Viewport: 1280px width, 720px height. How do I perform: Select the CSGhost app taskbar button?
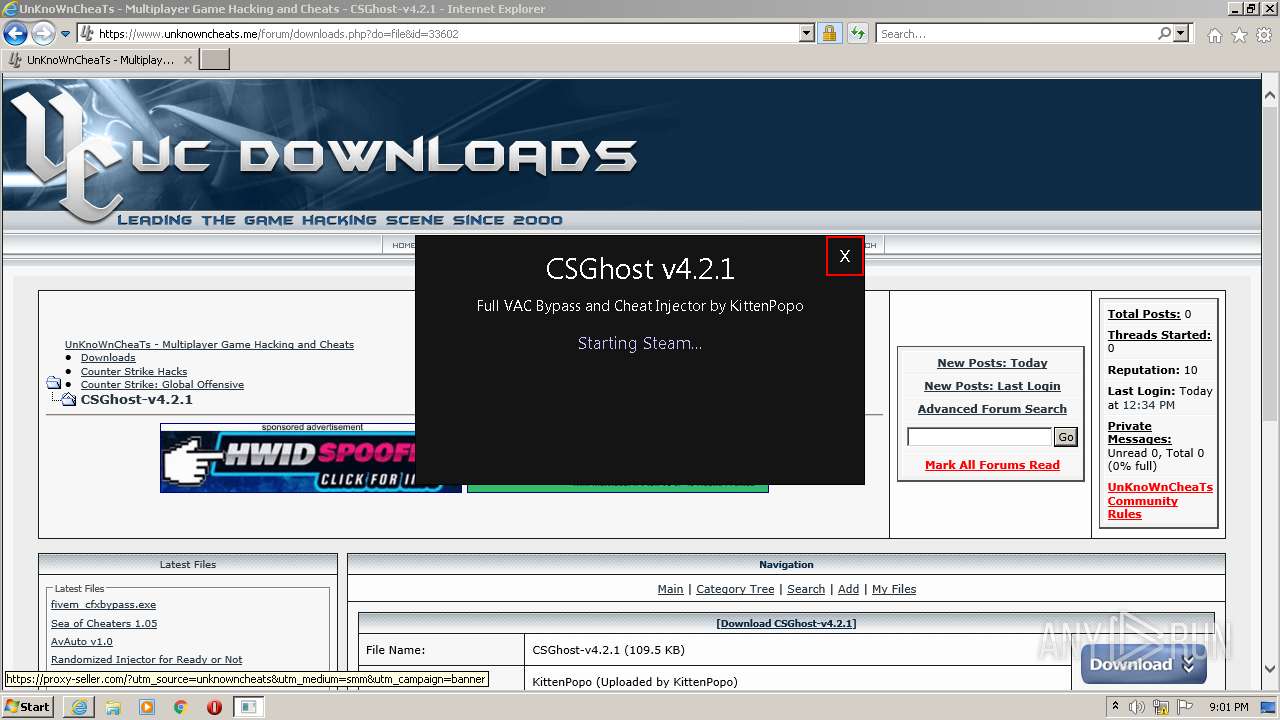[x=249, y=707]
